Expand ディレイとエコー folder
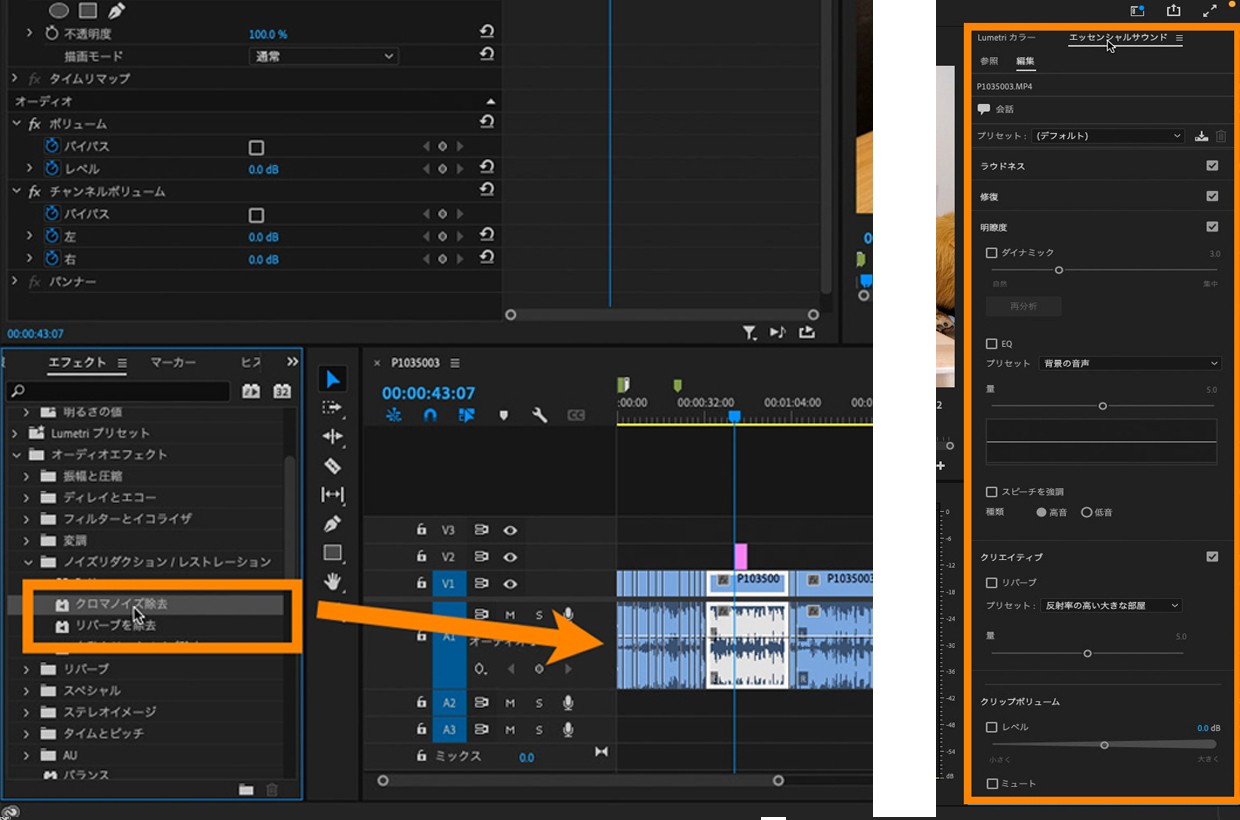 coord(27,498)
